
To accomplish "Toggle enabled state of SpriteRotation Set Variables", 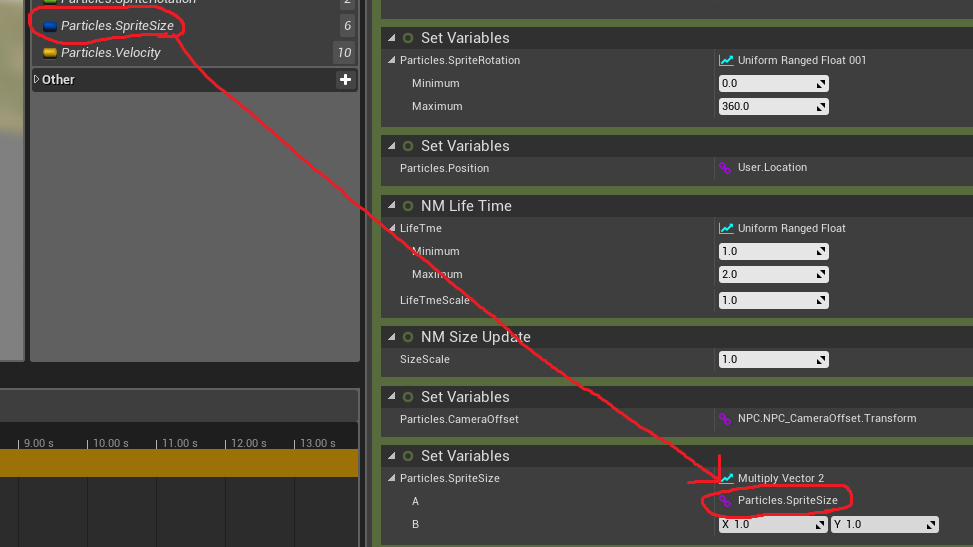I will coord(408,38).
